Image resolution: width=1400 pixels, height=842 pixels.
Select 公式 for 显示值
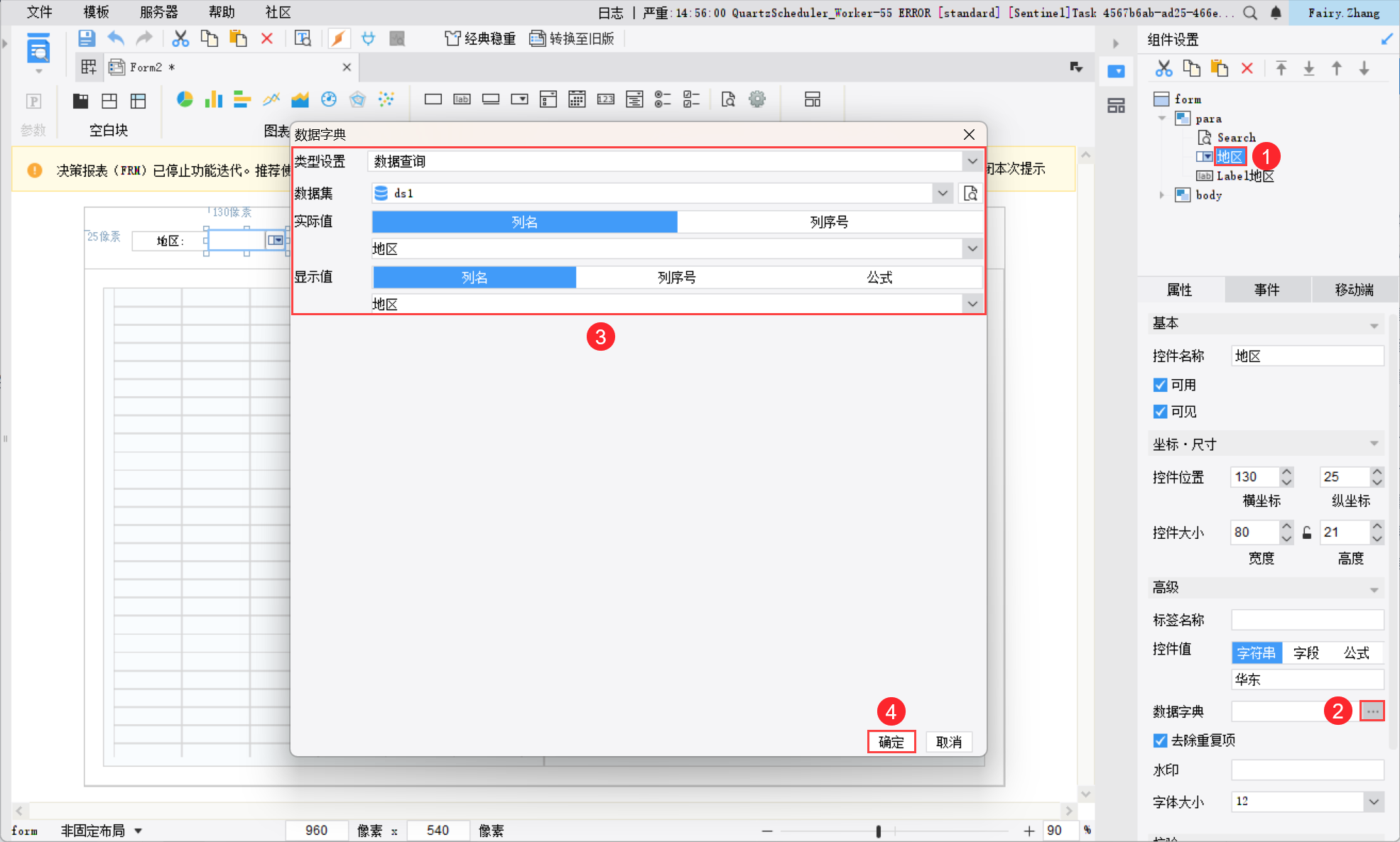[880, 278]
